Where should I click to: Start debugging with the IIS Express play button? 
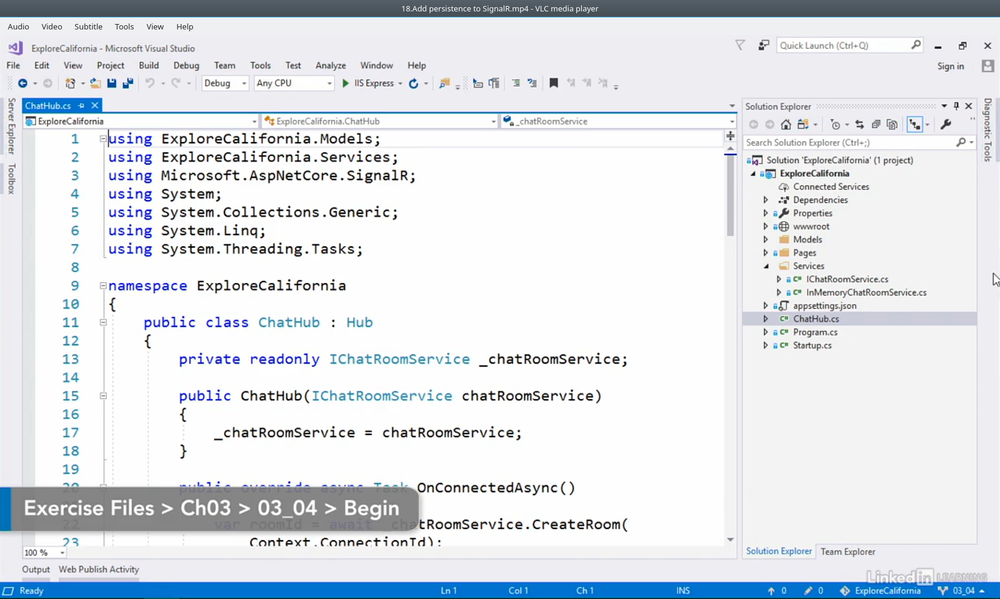[x=367, y=84]
